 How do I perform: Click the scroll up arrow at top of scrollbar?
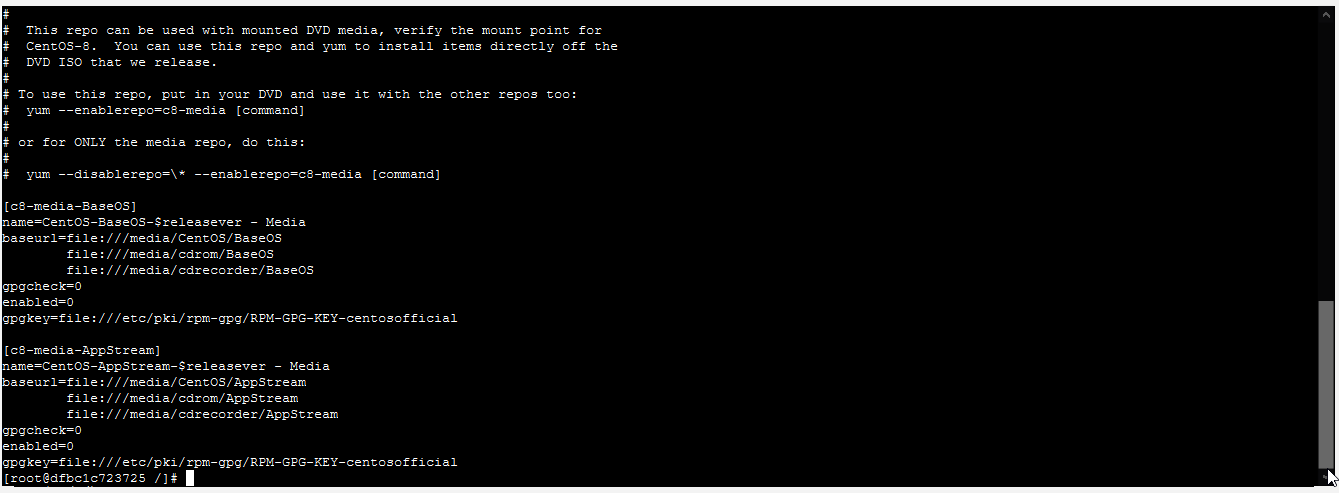[x=1327, y=13]
